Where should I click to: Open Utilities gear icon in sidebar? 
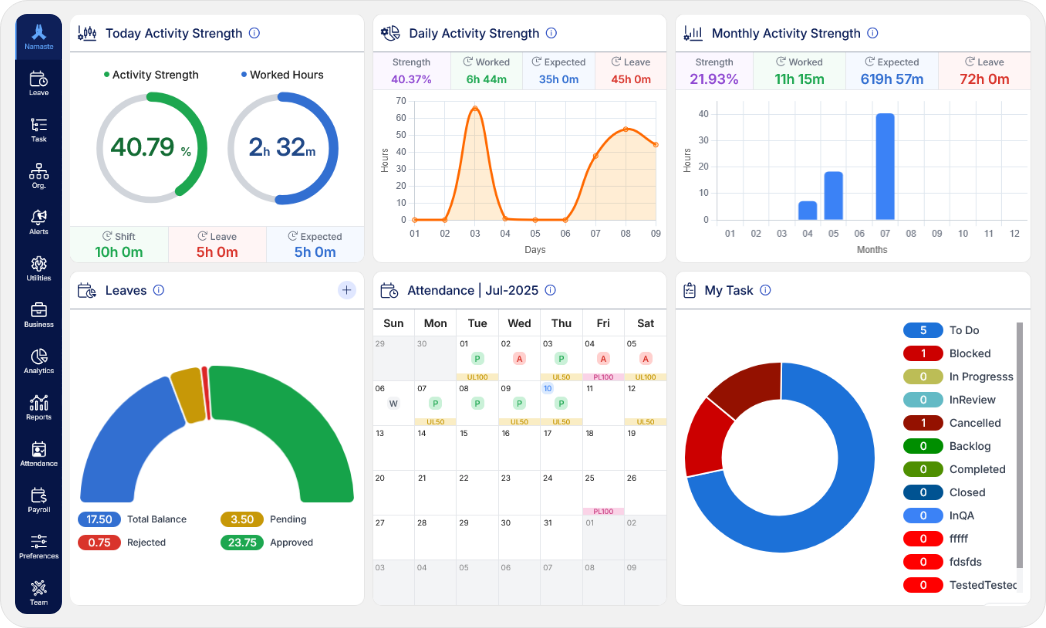38,268
